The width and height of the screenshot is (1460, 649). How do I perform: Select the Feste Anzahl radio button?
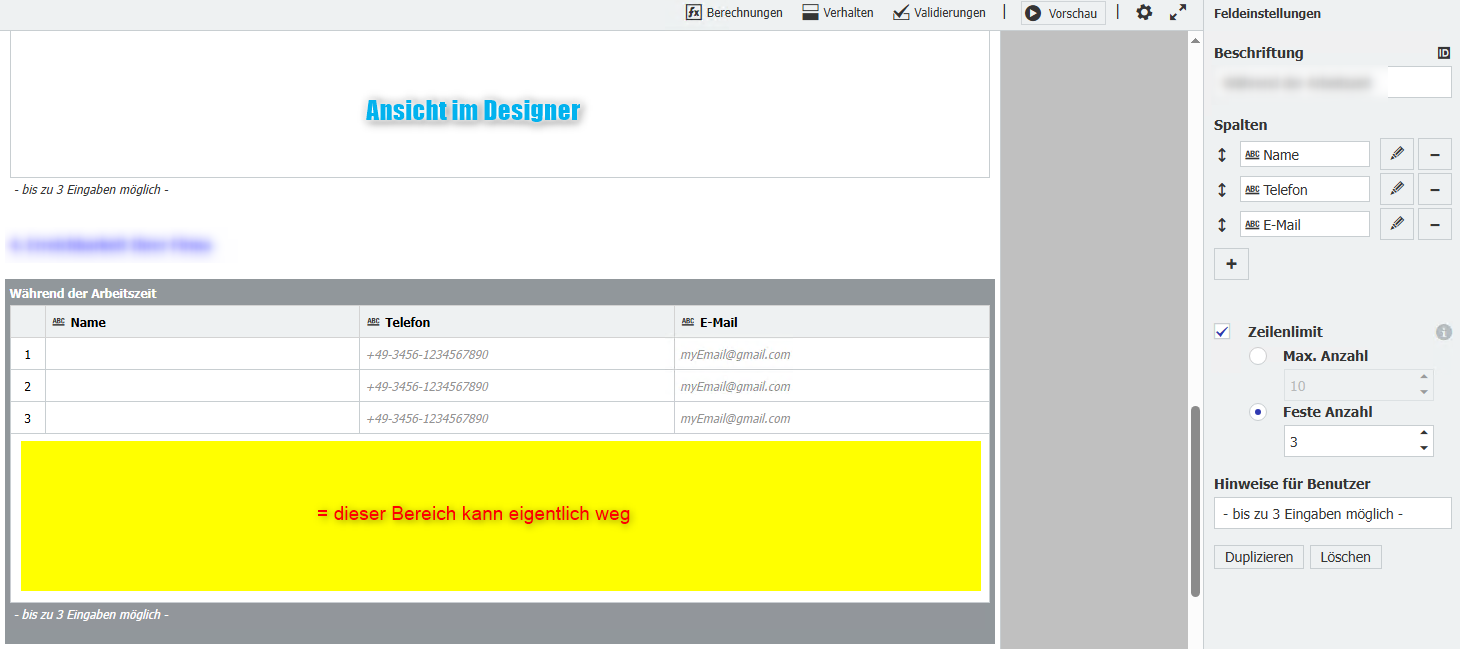[x=1258, y=412]
